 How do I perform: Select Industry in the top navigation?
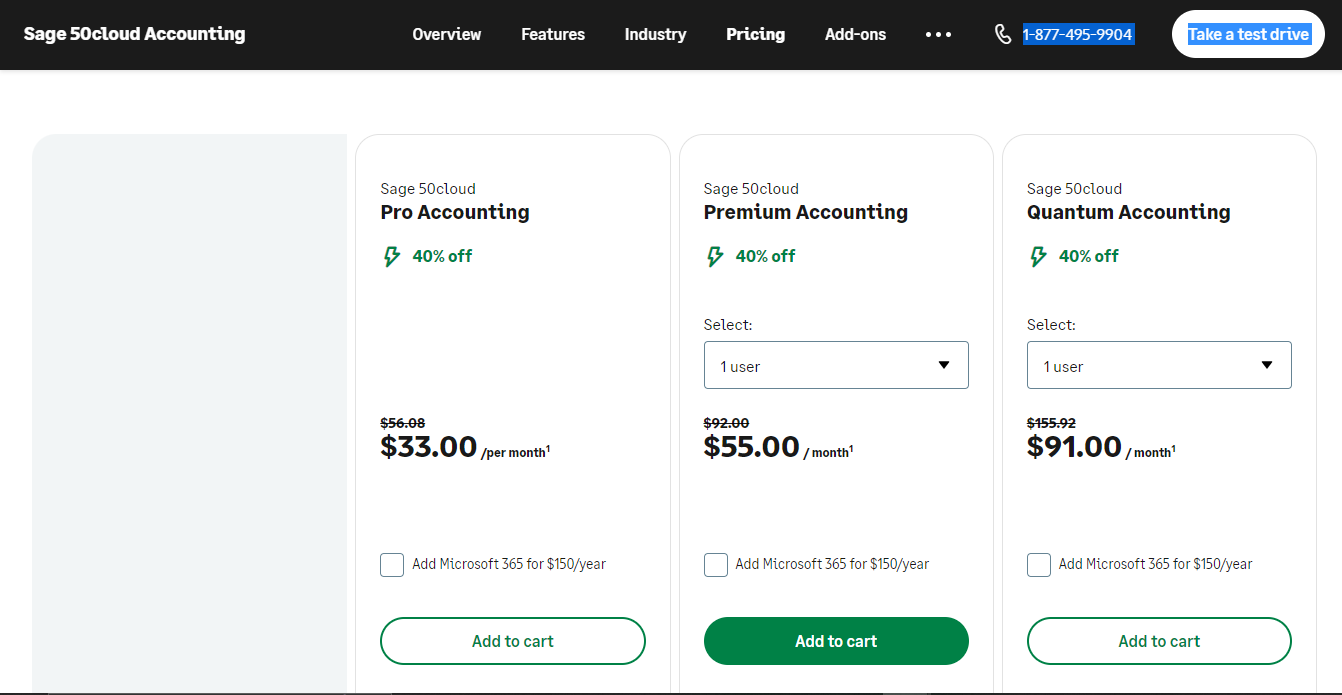click(x=655, y=34)
